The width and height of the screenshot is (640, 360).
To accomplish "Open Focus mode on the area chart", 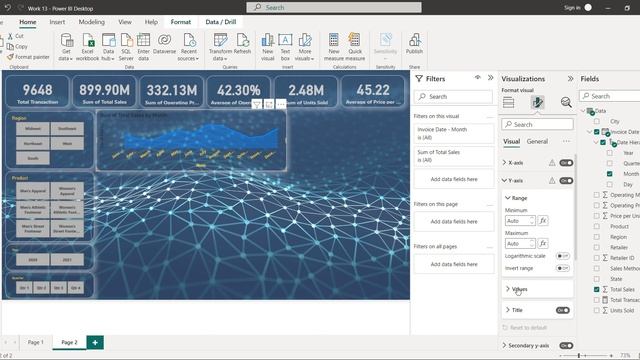I will coord(269,105).
